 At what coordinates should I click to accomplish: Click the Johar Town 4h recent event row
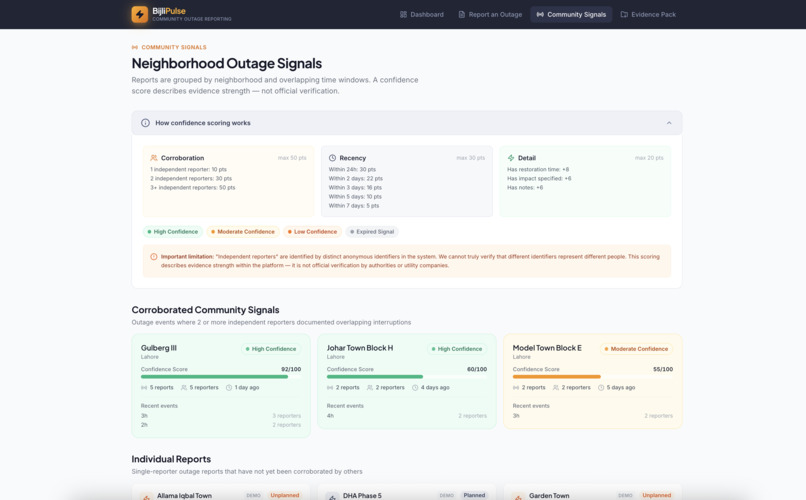407,416
